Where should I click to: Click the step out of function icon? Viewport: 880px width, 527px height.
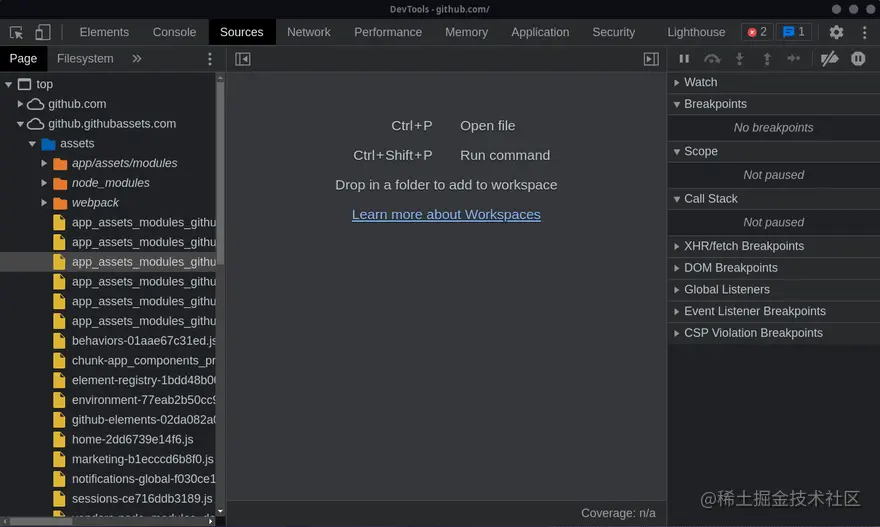pos(767,58)
